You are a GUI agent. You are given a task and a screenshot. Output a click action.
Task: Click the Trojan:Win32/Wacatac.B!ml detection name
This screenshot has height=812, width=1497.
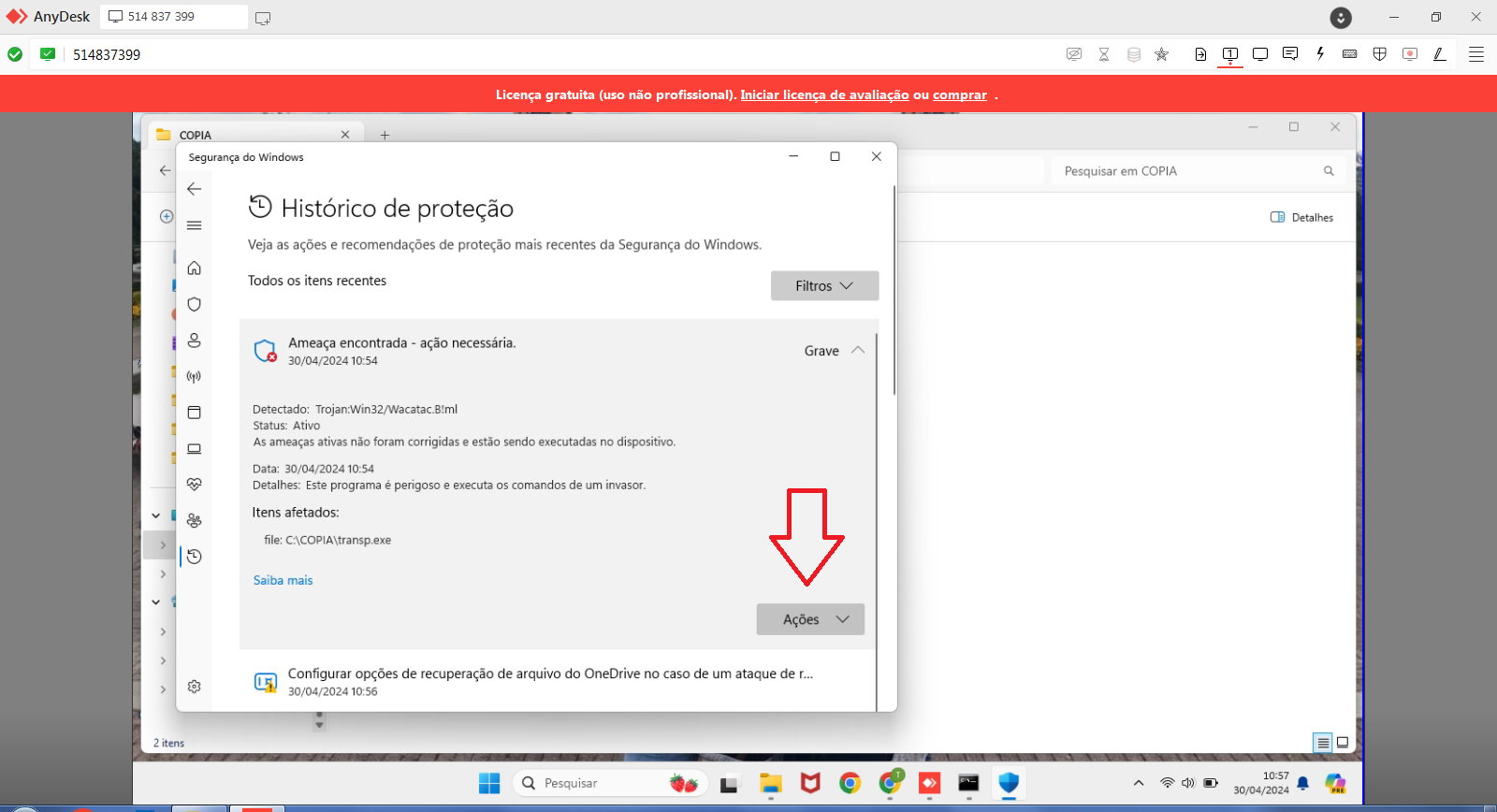coord(386,409)
